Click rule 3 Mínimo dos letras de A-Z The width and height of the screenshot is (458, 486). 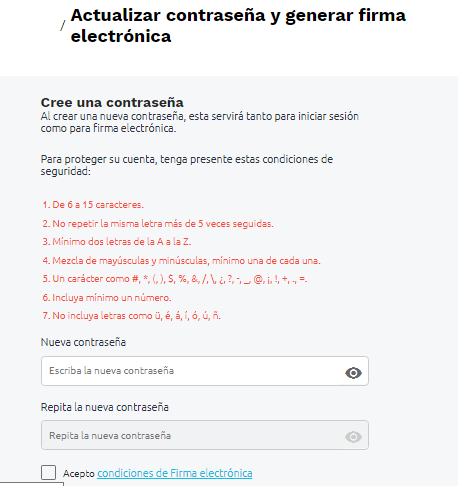coord(117,242)
